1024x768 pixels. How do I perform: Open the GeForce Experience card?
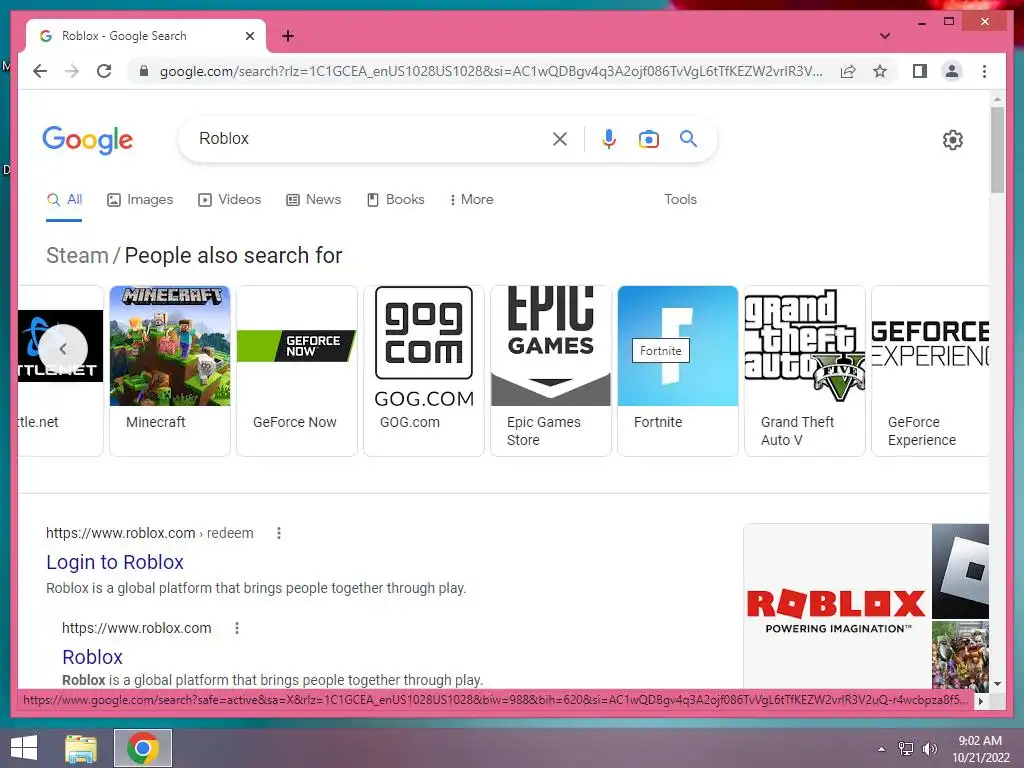(x=930, y=370)
